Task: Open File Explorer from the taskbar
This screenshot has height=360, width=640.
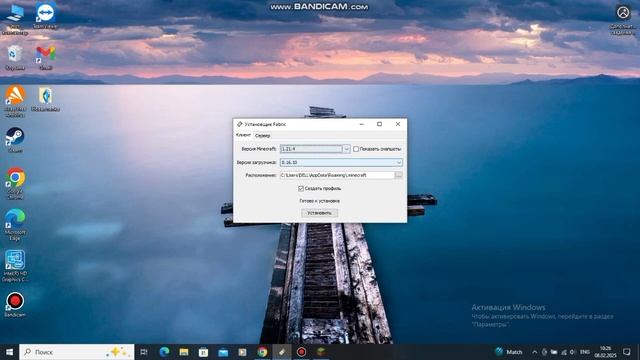Action: point(184,352)
